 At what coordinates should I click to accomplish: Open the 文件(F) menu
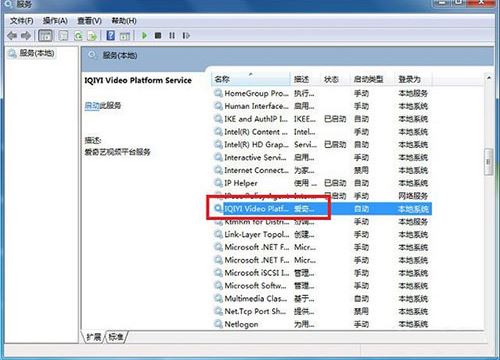coord(21,21)
